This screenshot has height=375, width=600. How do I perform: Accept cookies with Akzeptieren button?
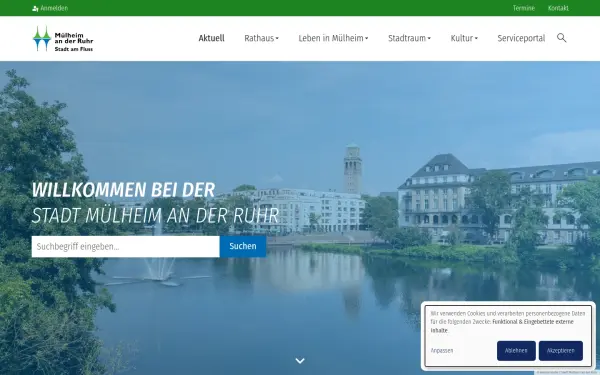561,351
